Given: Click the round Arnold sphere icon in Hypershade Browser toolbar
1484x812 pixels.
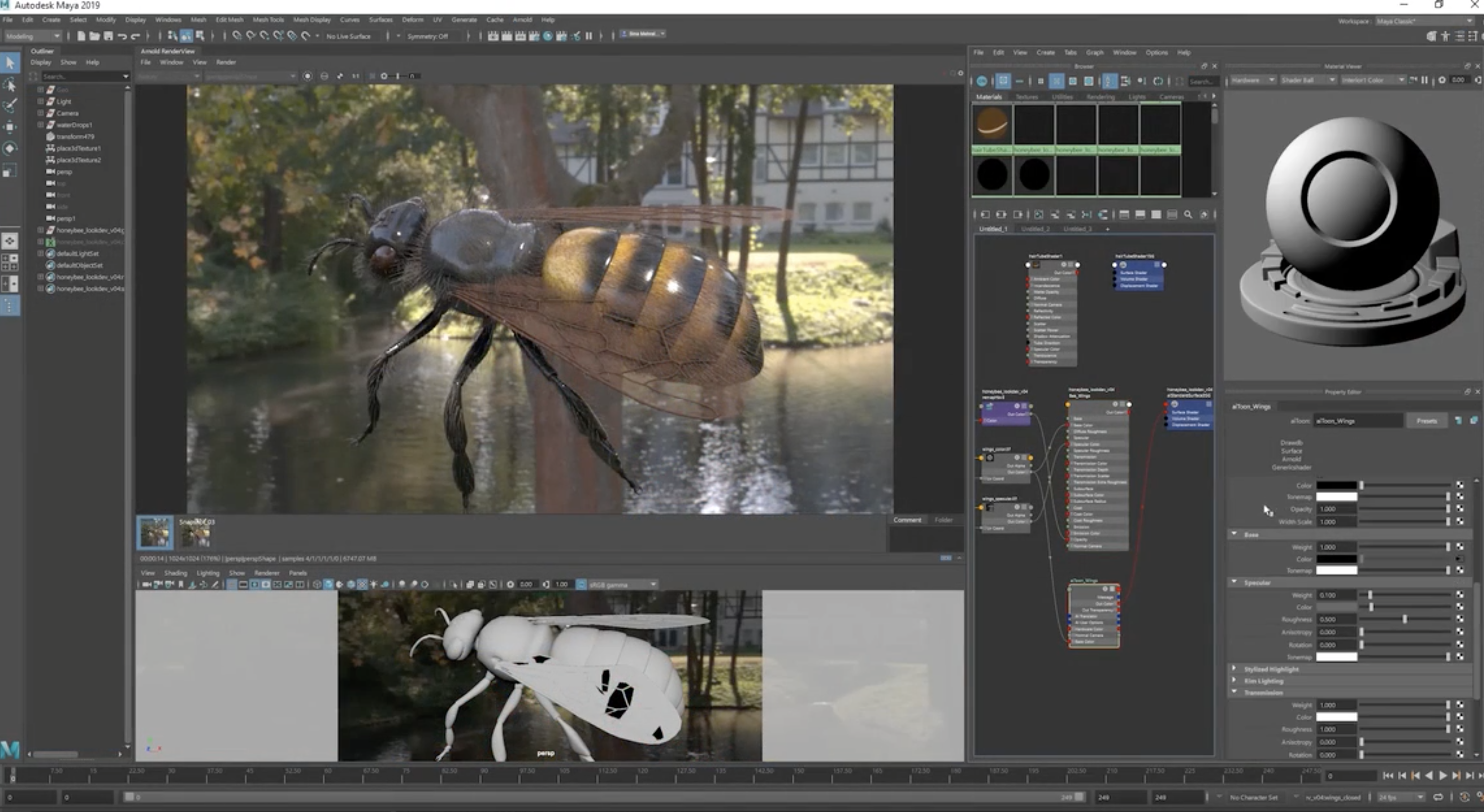Looking at the screenshot, I should (982, 81).
